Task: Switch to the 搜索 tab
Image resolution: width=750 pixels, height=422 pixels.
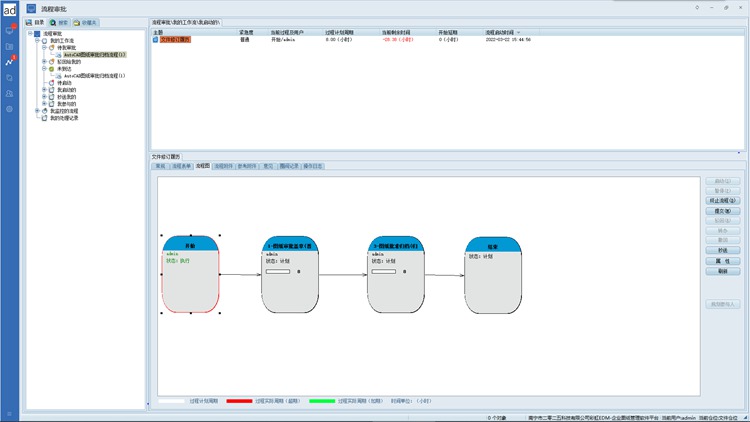Action: pos(59,22)
